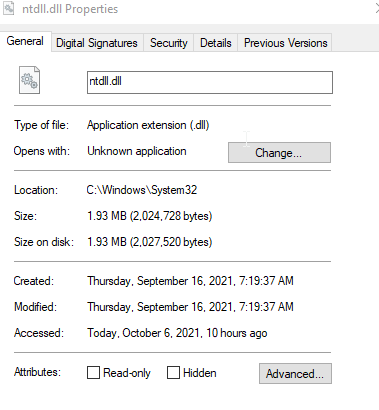Tick the Hidden attribute checkbox
Viewport: 379px width, 410px height.
click(173, 372)
